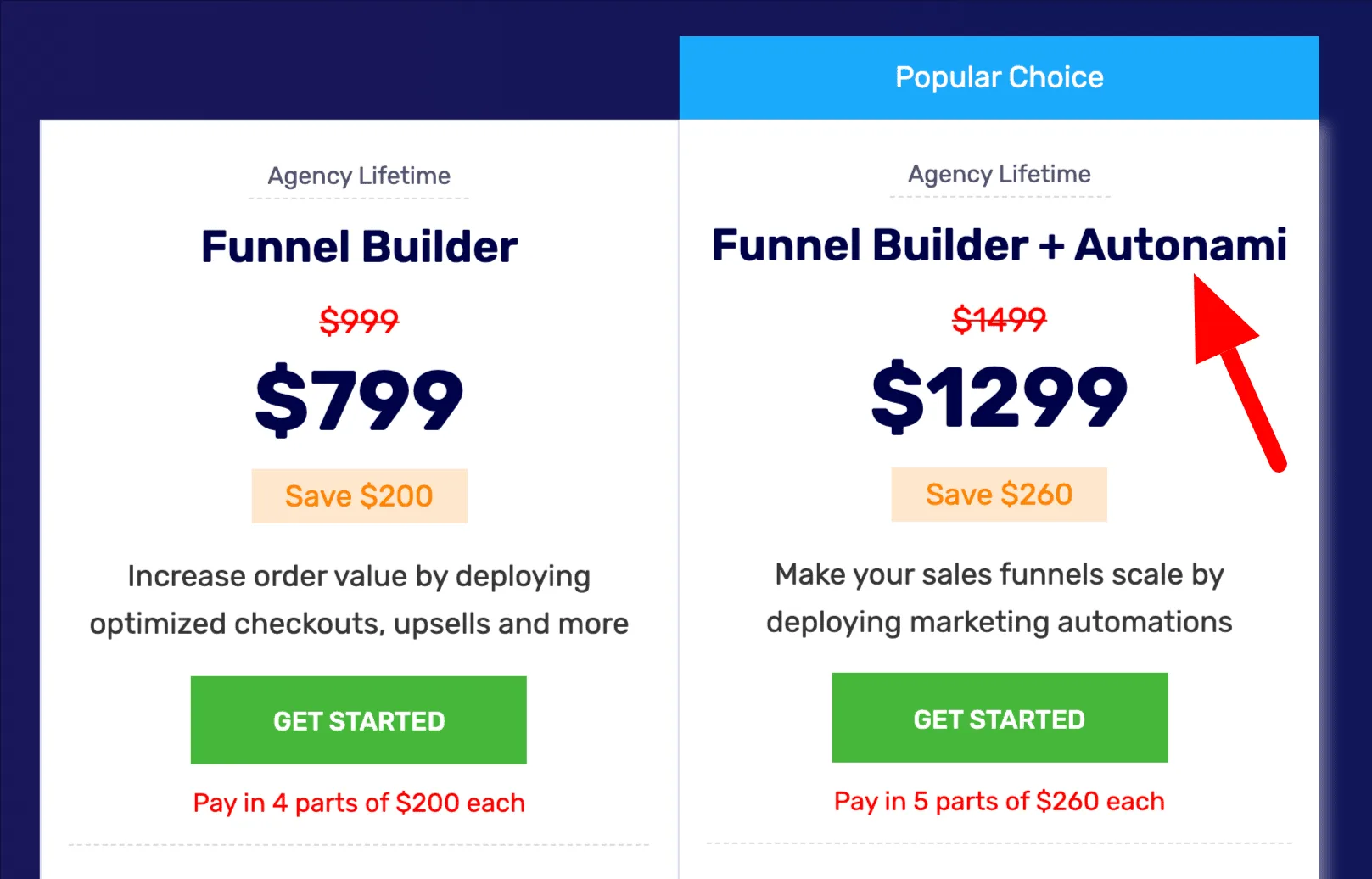This screenshot has width=1372, height=879.
Task: Click the Make your sales funnels description
Action: pyautogui.click(x=1000, y=598)
